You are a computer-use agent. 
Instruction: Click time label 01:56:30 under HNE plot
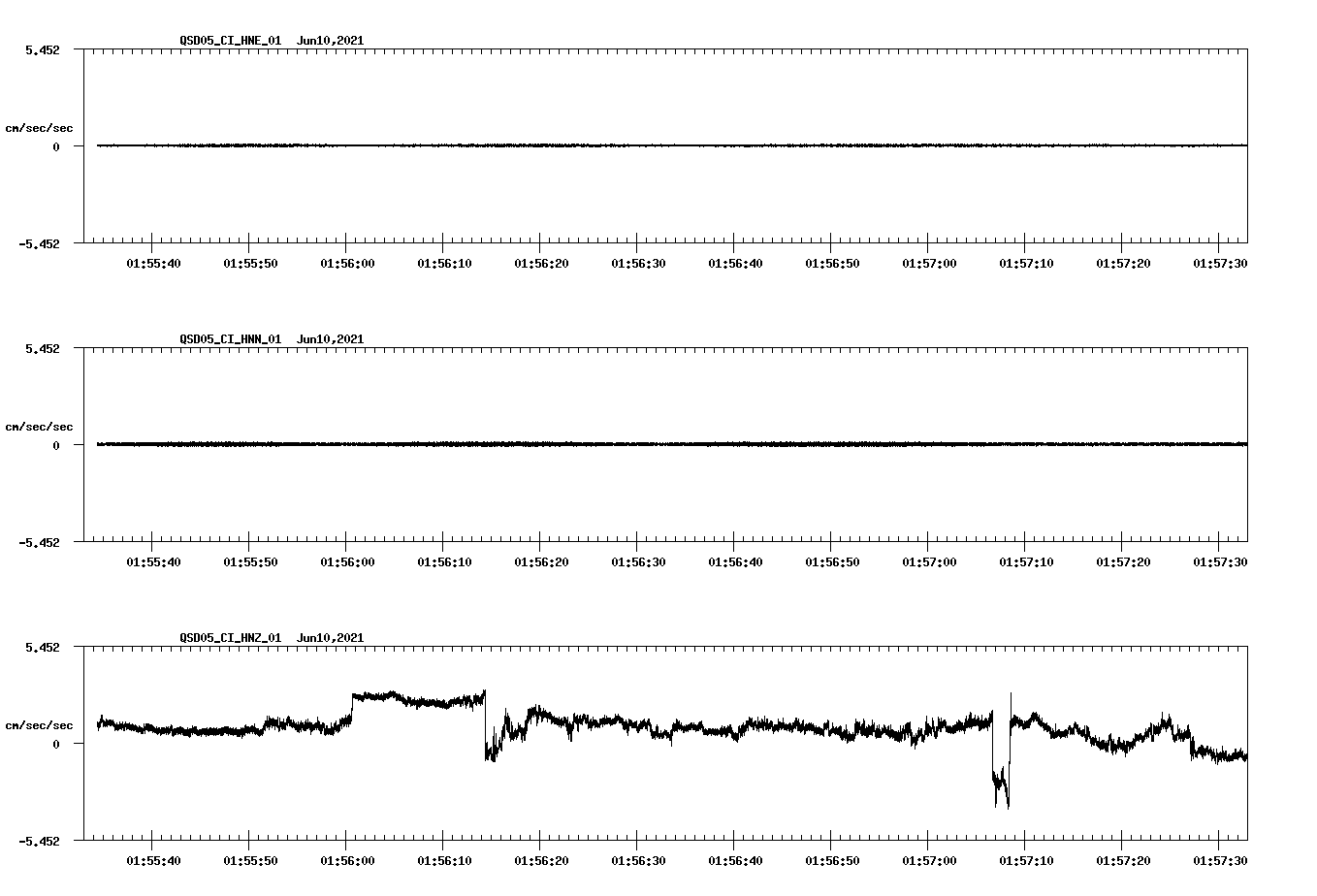(638, 264)
